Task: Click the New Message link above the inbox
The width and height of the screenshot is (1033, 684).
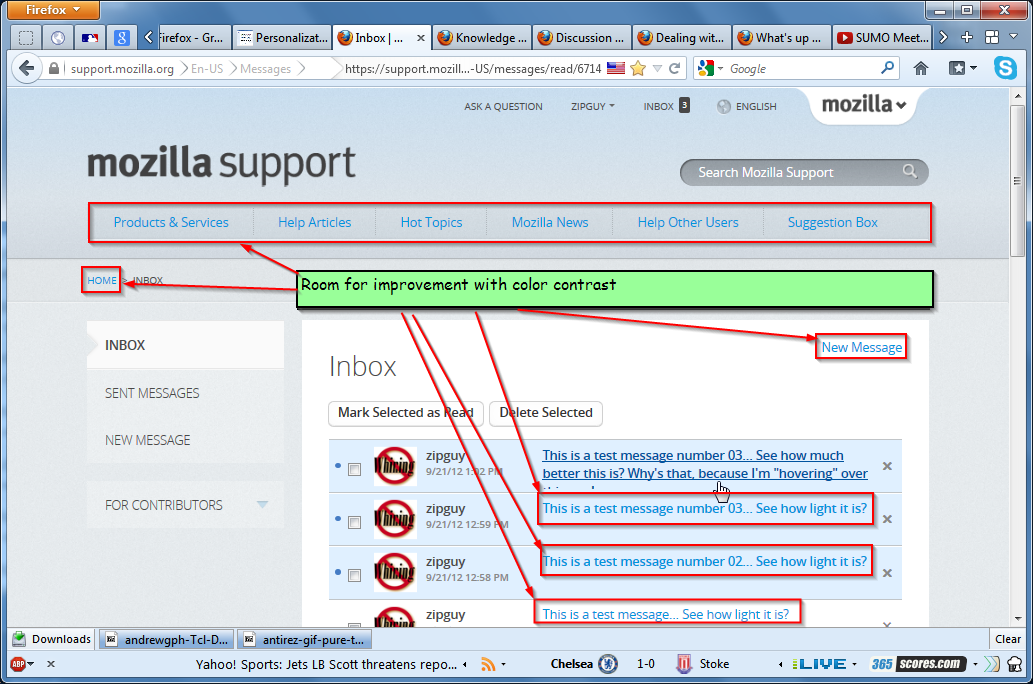Action: 861,347
